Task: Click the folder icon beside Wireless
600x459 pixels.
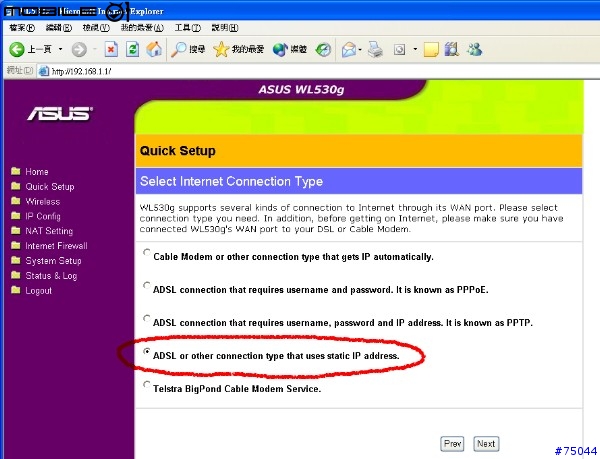Action: point(16,201)
